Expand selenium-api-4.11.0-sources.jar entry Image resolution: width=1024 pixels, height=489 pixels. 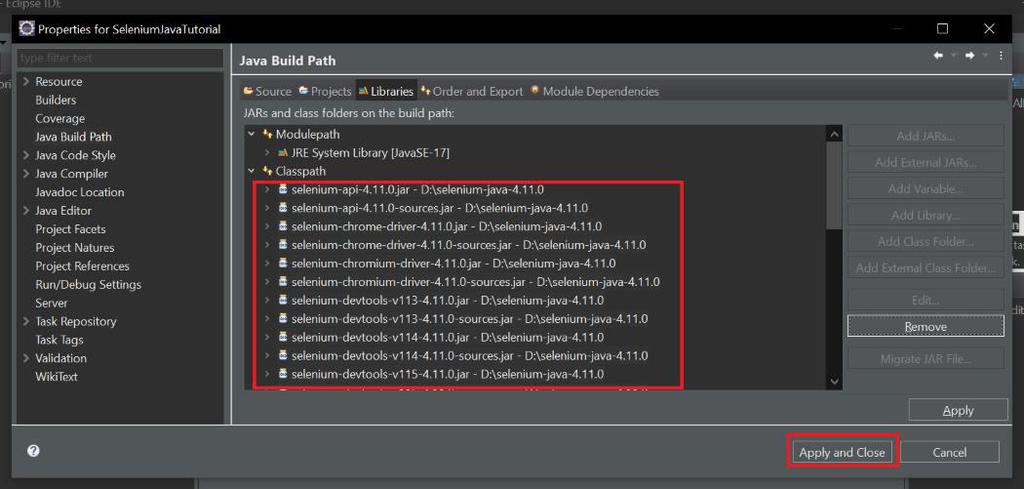(x=266, y=208)
